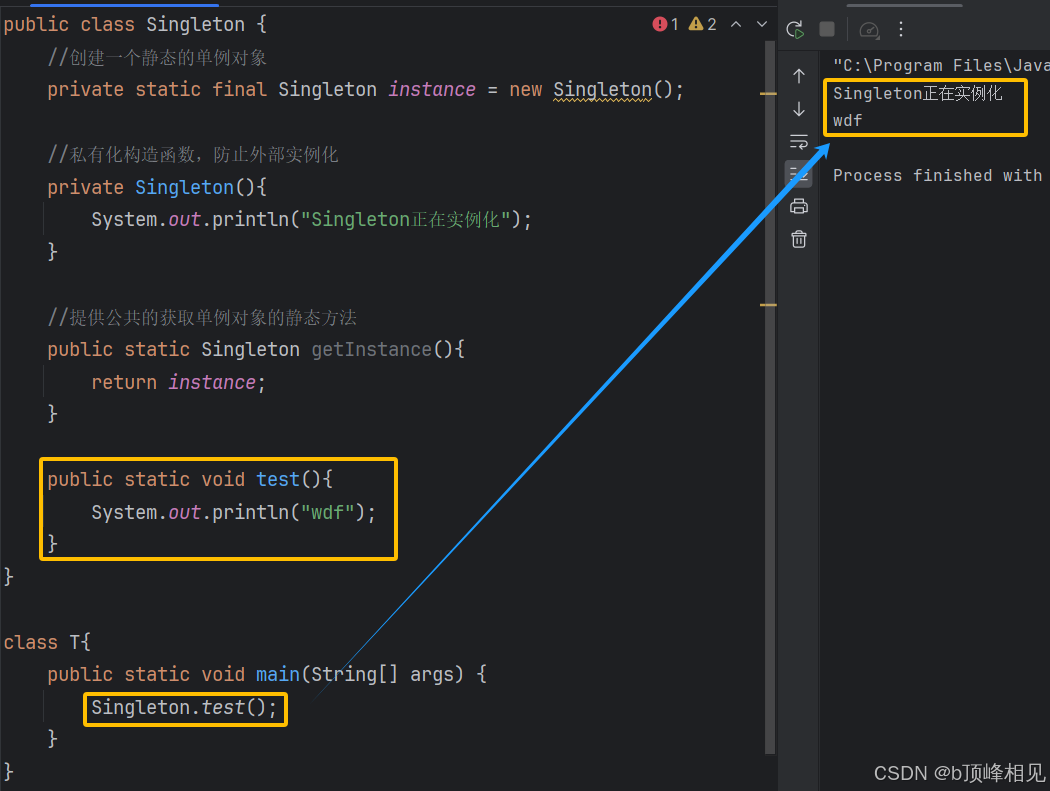Click the console command line '"C:\Program Files\Java'
The height and width of the screenshot is (791, 1050).
(x=941, y=66)
